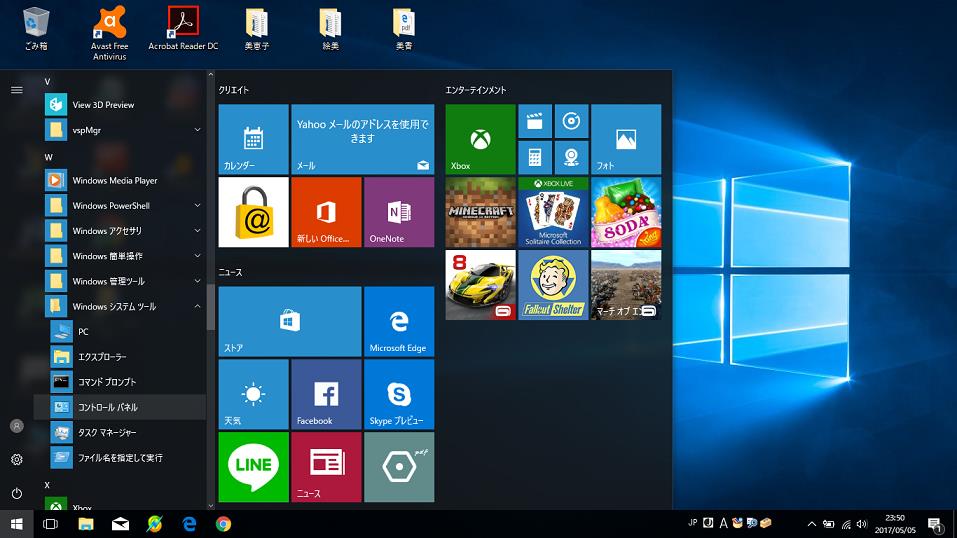Open the volume control in tray
Screen dimensions: 957x538
[x=862, y=524]
